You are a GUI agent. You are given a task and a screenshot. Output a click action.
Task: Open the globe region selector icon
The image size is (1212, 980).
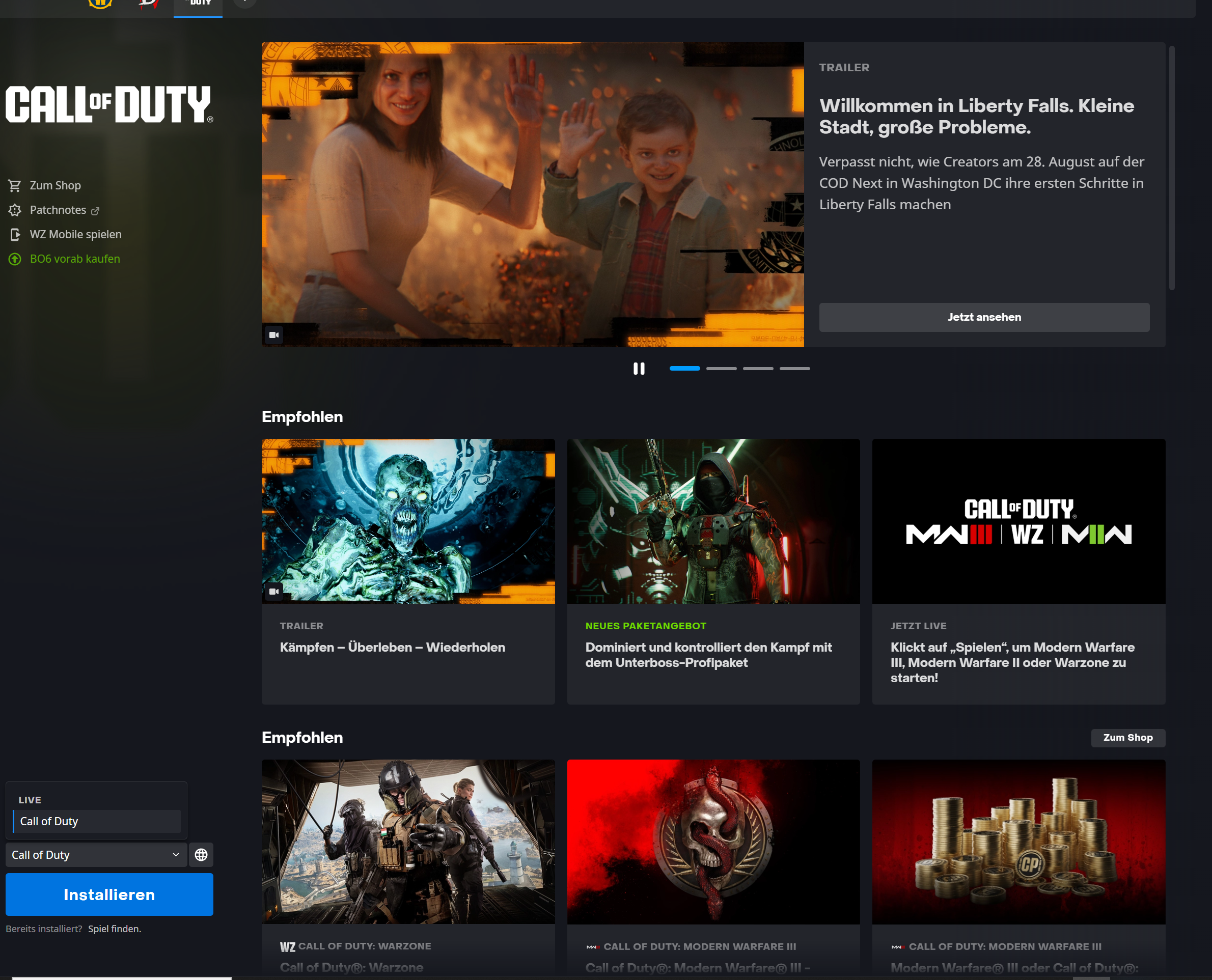click(x=201, y=855)
